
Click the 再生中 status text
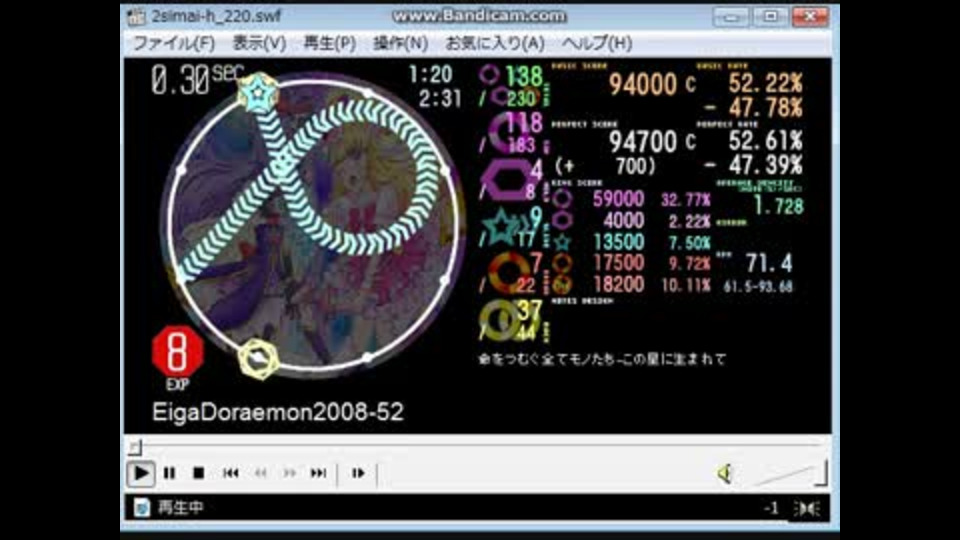point(181,508)
